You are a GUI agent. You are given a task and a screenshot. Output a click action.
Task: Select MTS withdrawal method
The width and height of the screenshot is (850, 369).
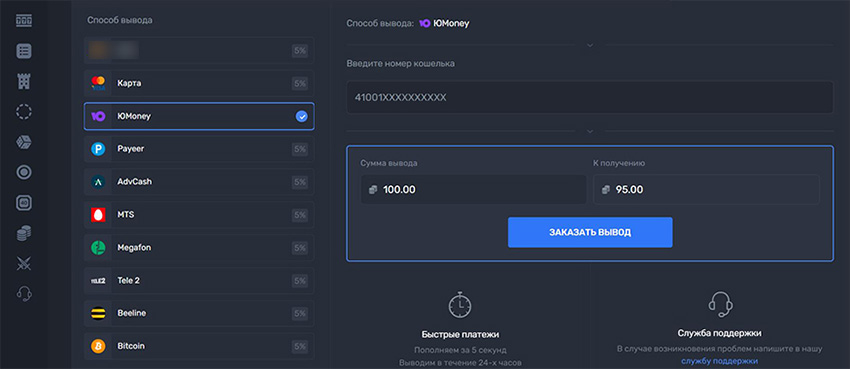(x=199, y=215)
